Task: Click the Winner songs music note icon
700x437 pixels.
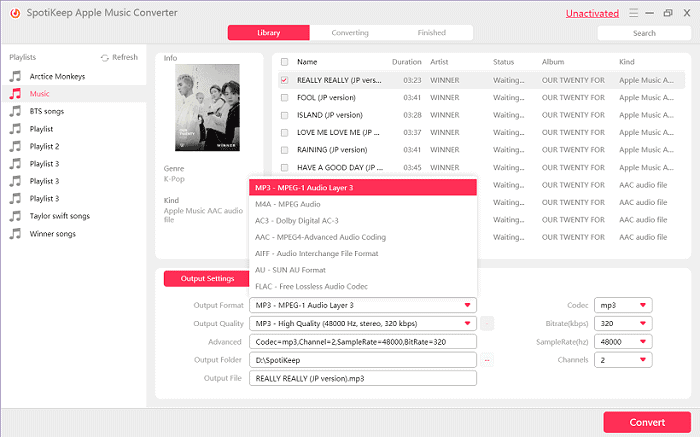Action: [16, 233]
